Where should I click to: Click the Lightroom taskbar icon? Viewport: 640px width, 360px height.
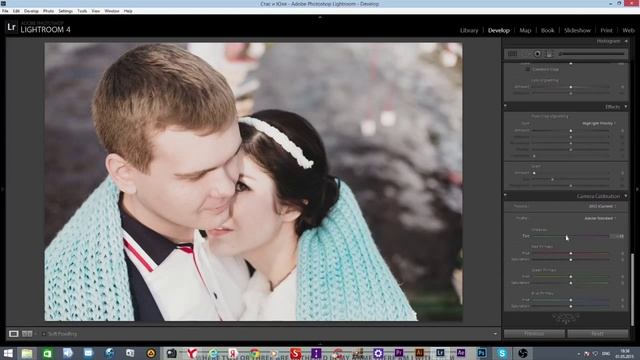click(440, 353)
